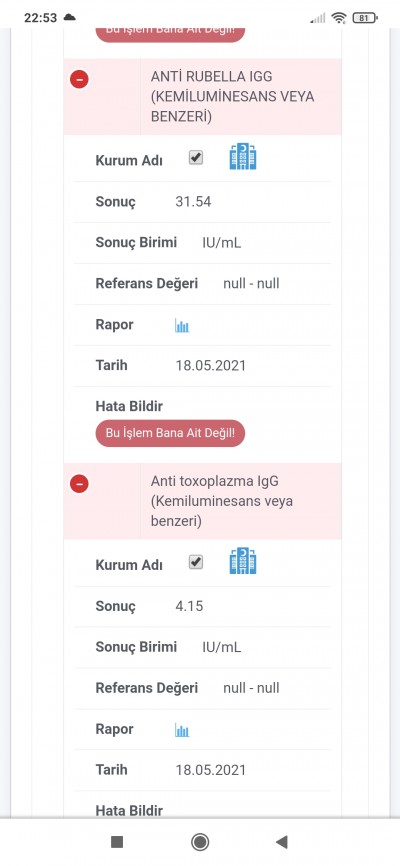Tap the Android back navigation button
This screenshot has height=866, width=400.
point(282,842)
